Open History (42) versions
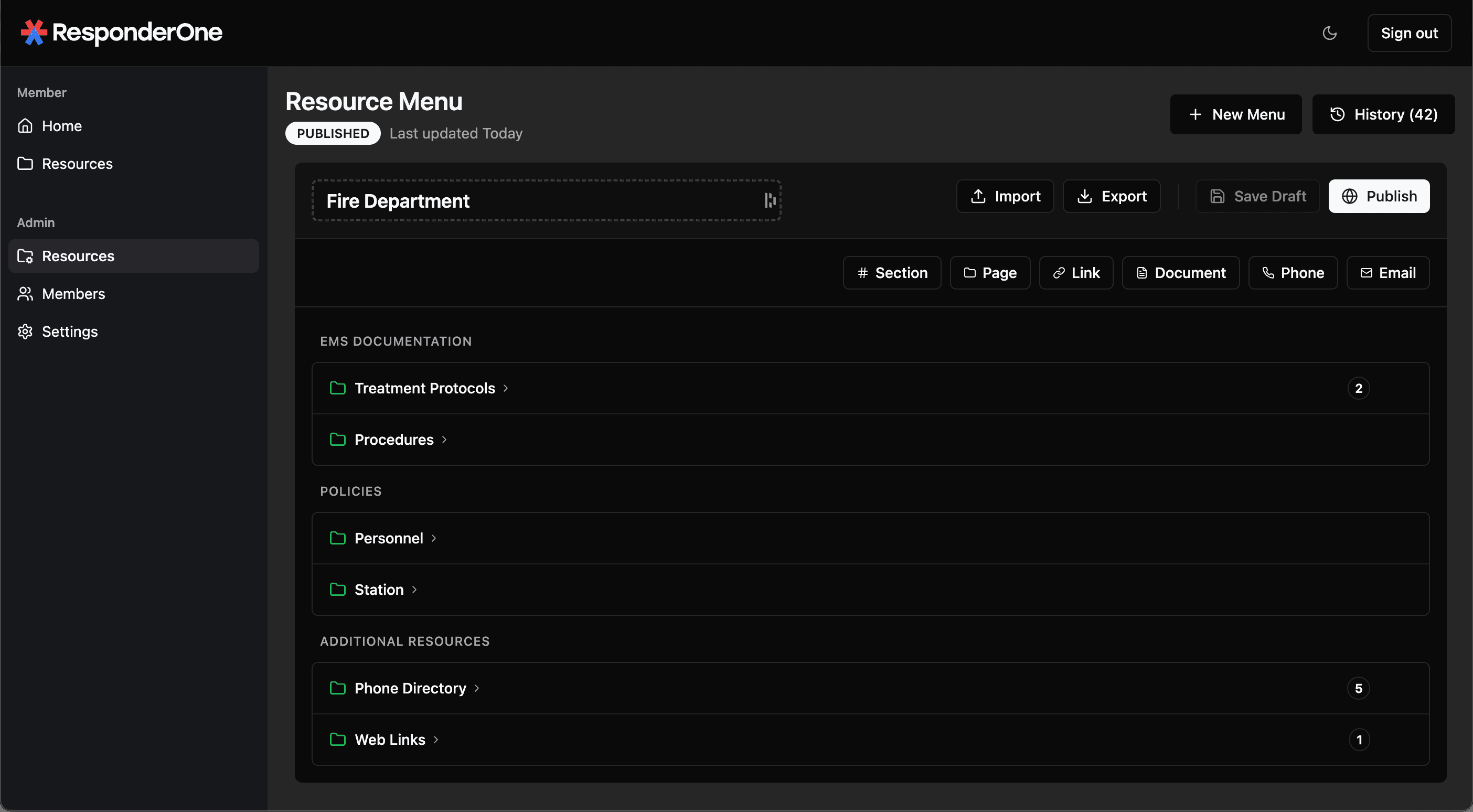This screenshot has height=812, width=1473. point(1383,114)
